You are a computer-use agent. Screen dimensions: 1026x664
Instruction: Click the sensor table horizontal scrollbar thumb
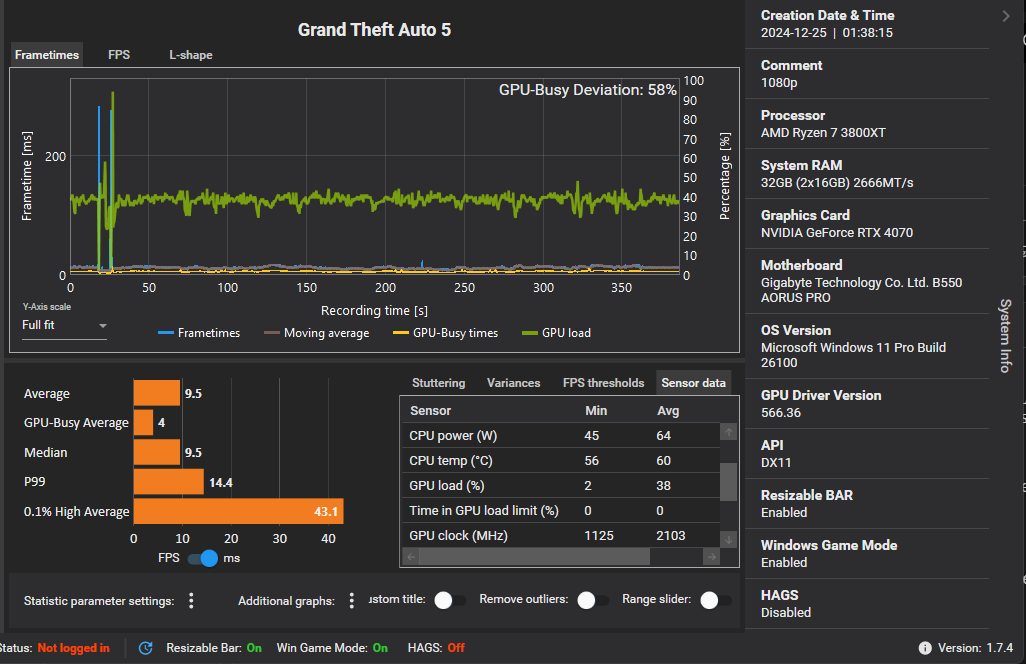(535, 557)
